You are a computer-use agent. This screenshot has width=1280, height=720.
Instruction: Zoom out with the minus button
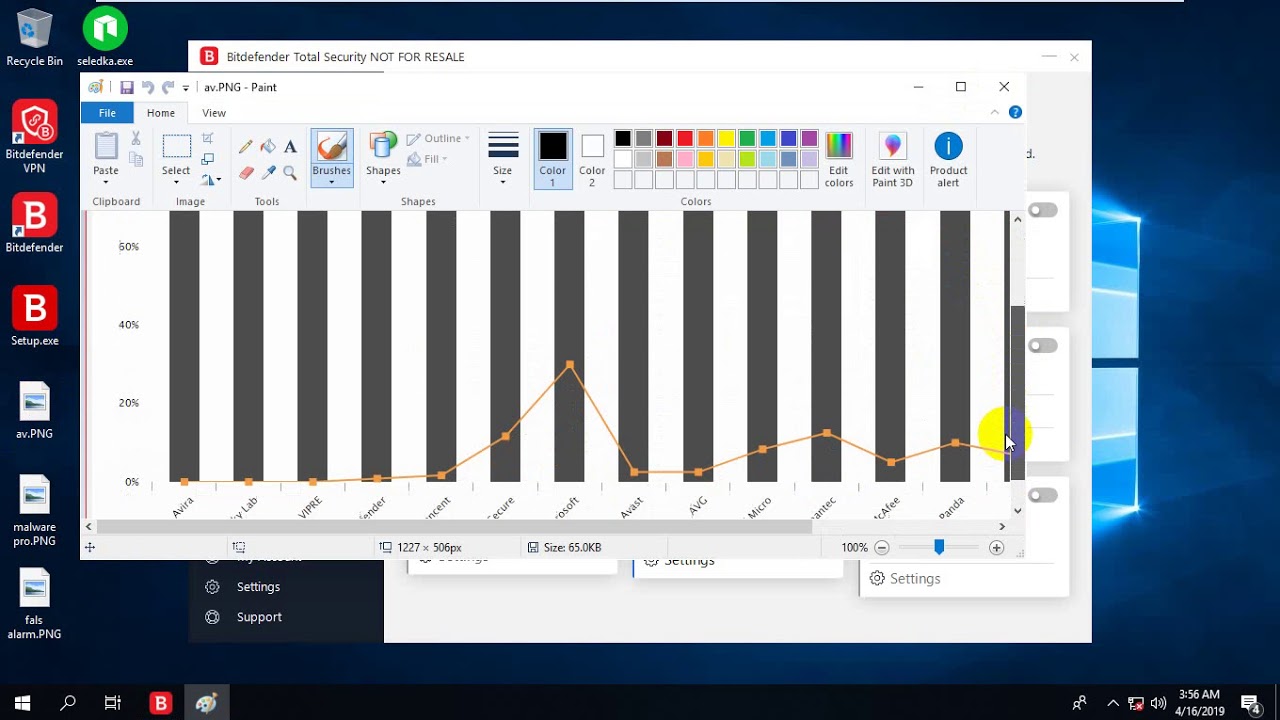pyautogui.click(x=881, y=547)
